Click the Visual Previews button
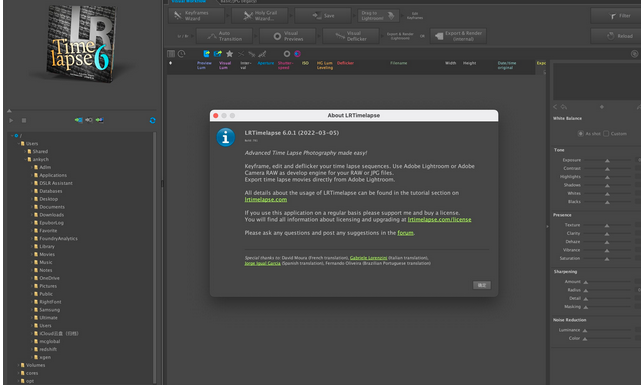The height and width of the screenshot is (385, 641). [287, 36]
